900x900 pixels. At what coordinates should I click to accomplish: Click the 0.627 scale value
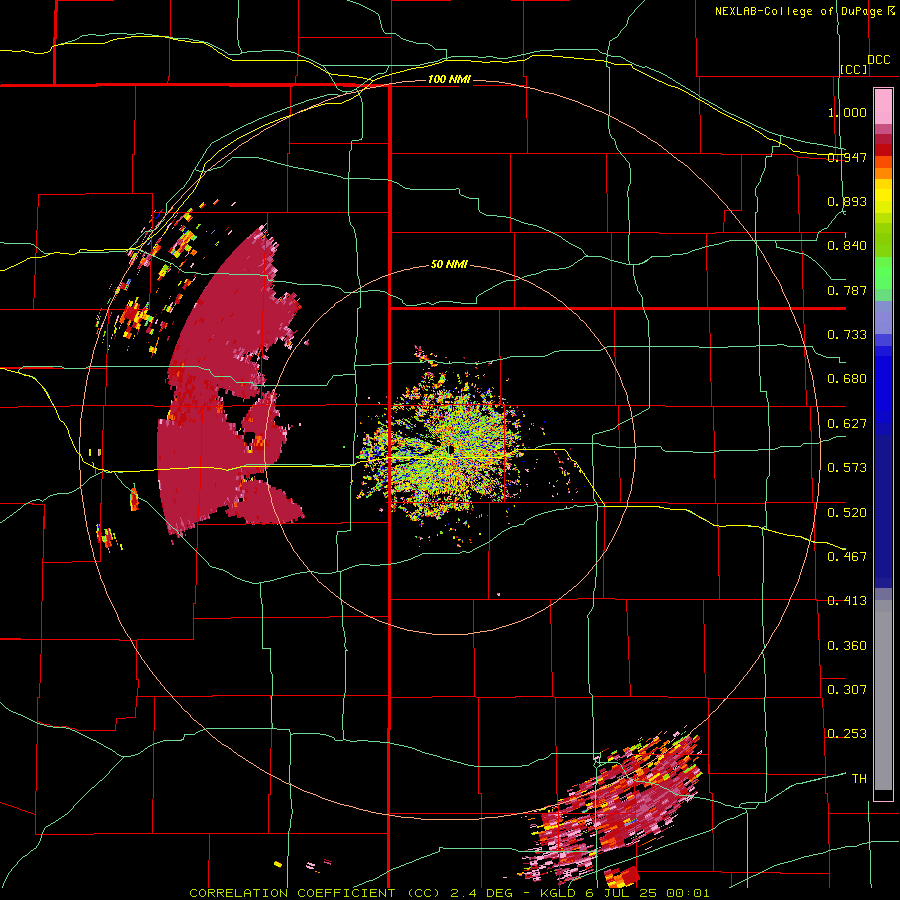[847, 424]
